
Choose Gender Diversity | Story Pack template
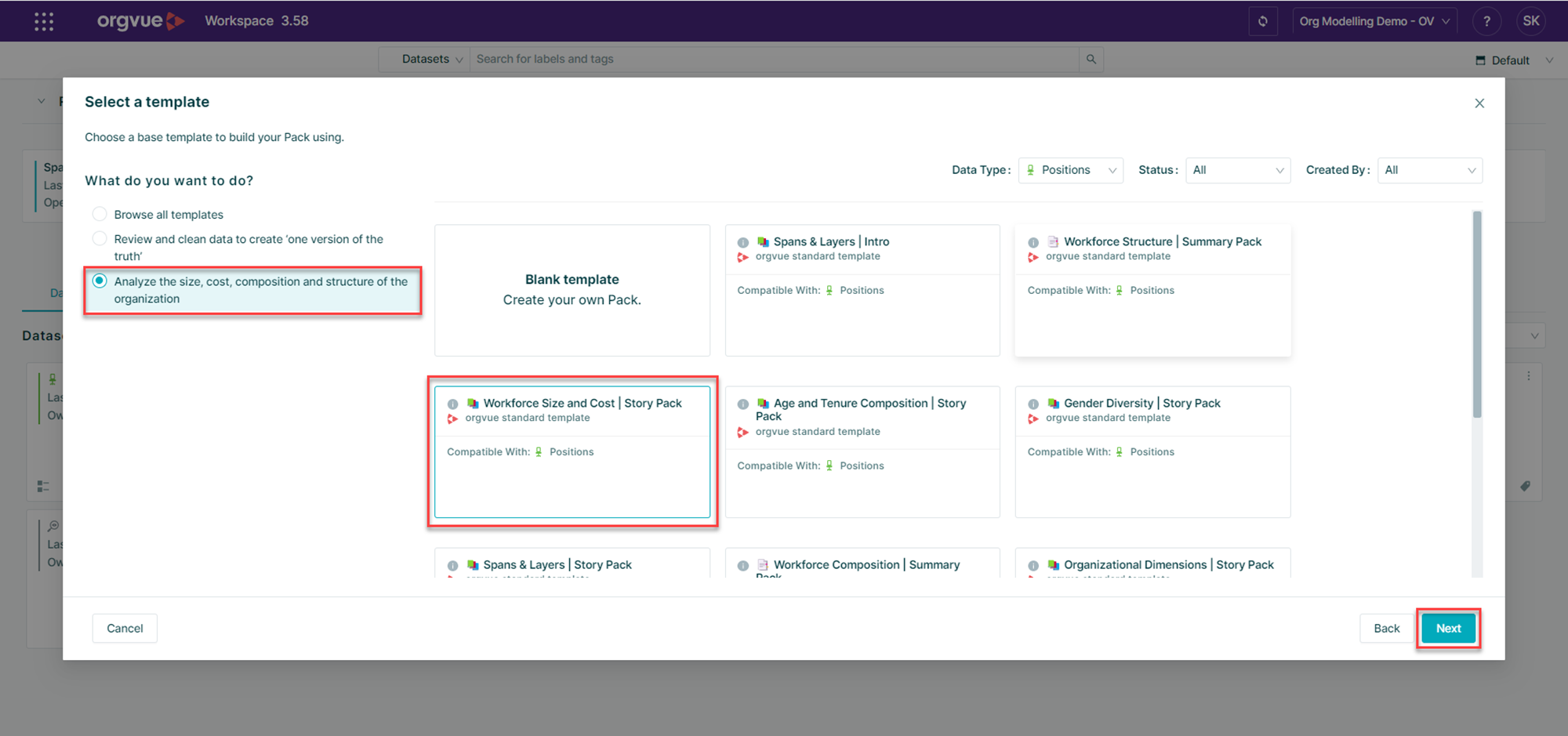[x=1152, y=451]
